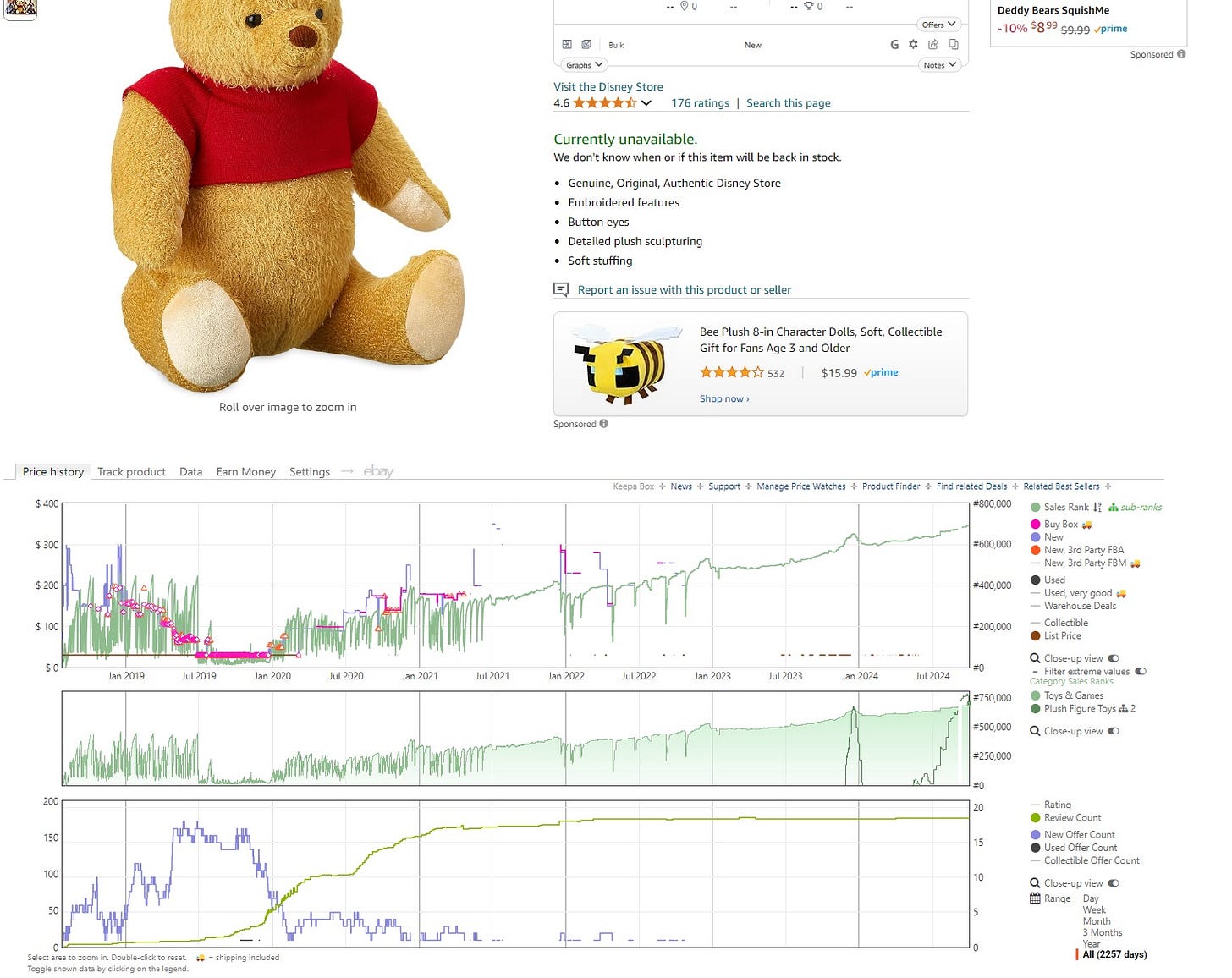Click the grayed ebay logo after Settings

[x=378, y=471]
